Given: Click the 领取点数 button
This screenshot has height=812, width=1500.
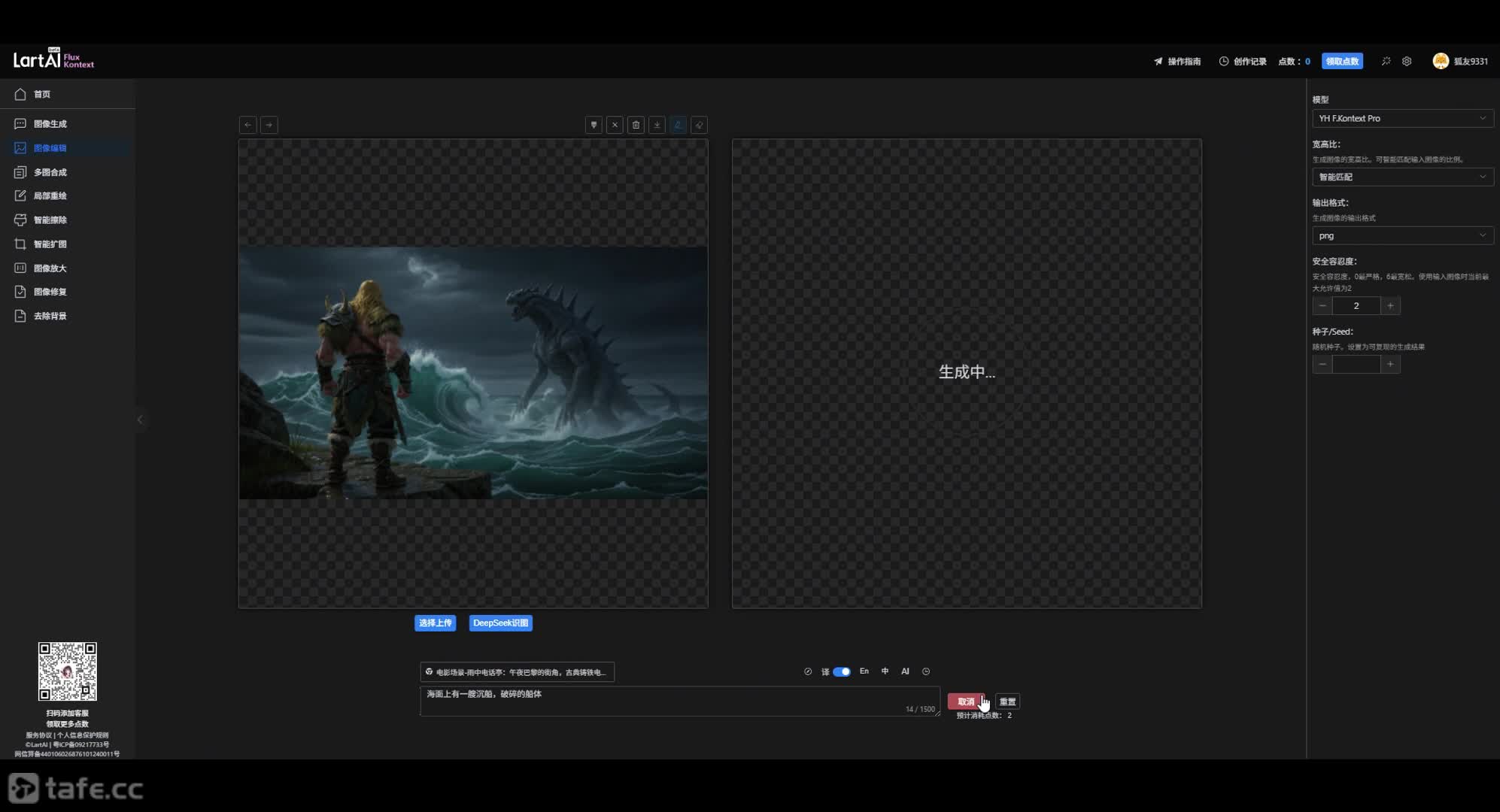Looking at the screenshot, I should point(1342,62).
